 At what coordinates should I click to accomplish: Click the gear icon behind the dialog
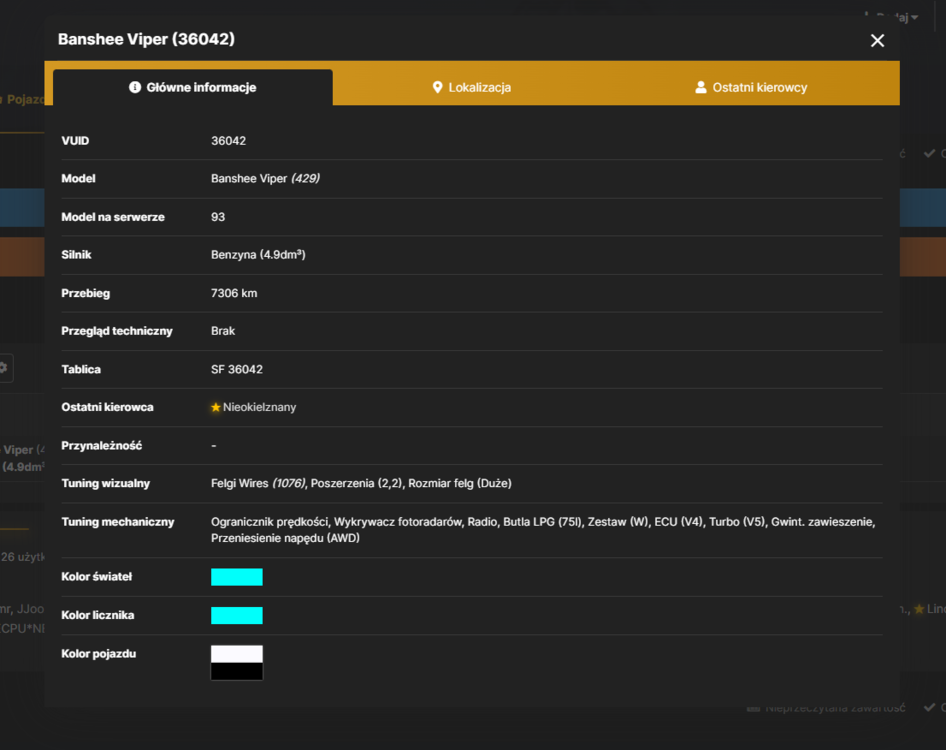(3, 367)
